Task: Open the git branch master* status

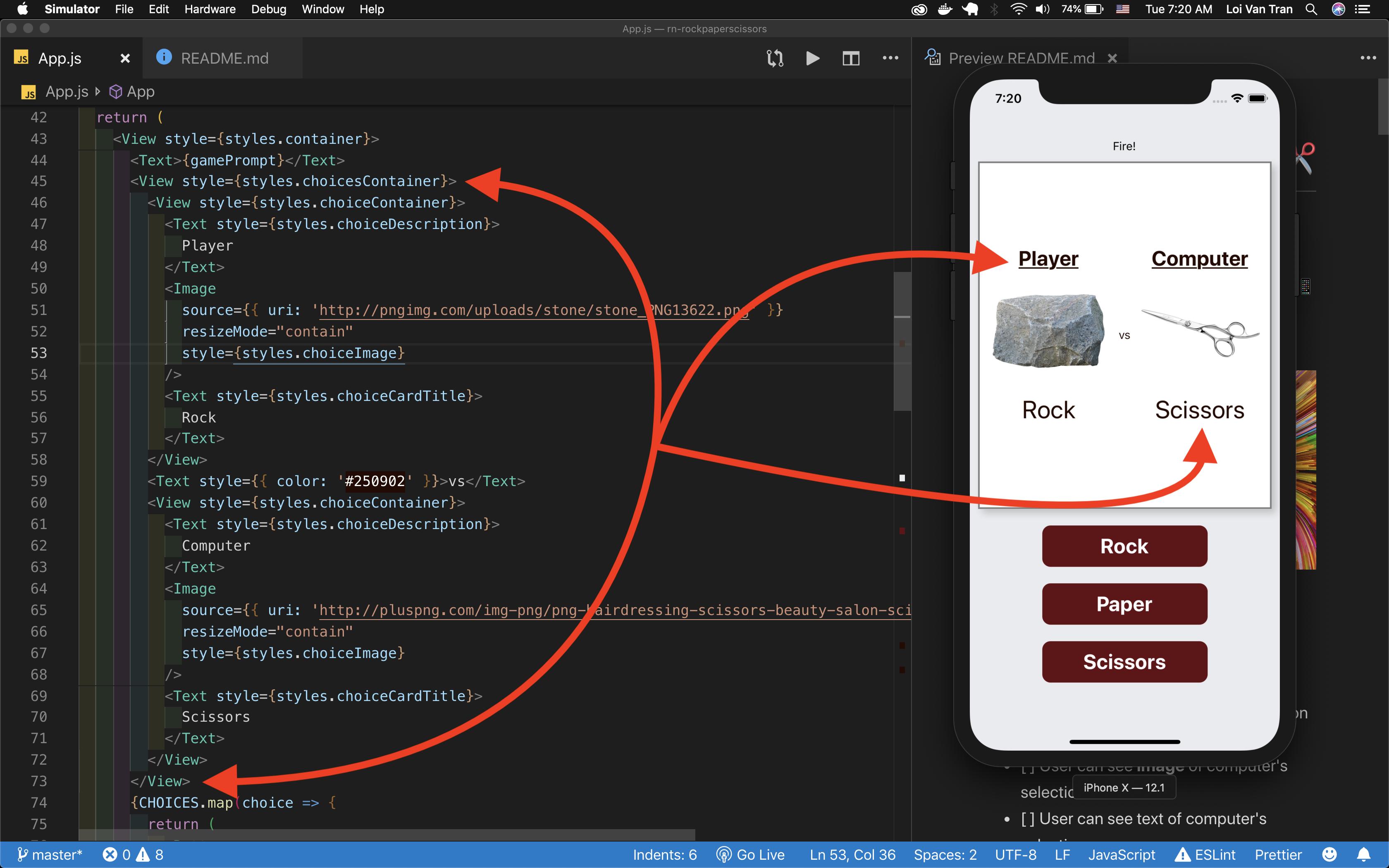Action: [49, 855]
